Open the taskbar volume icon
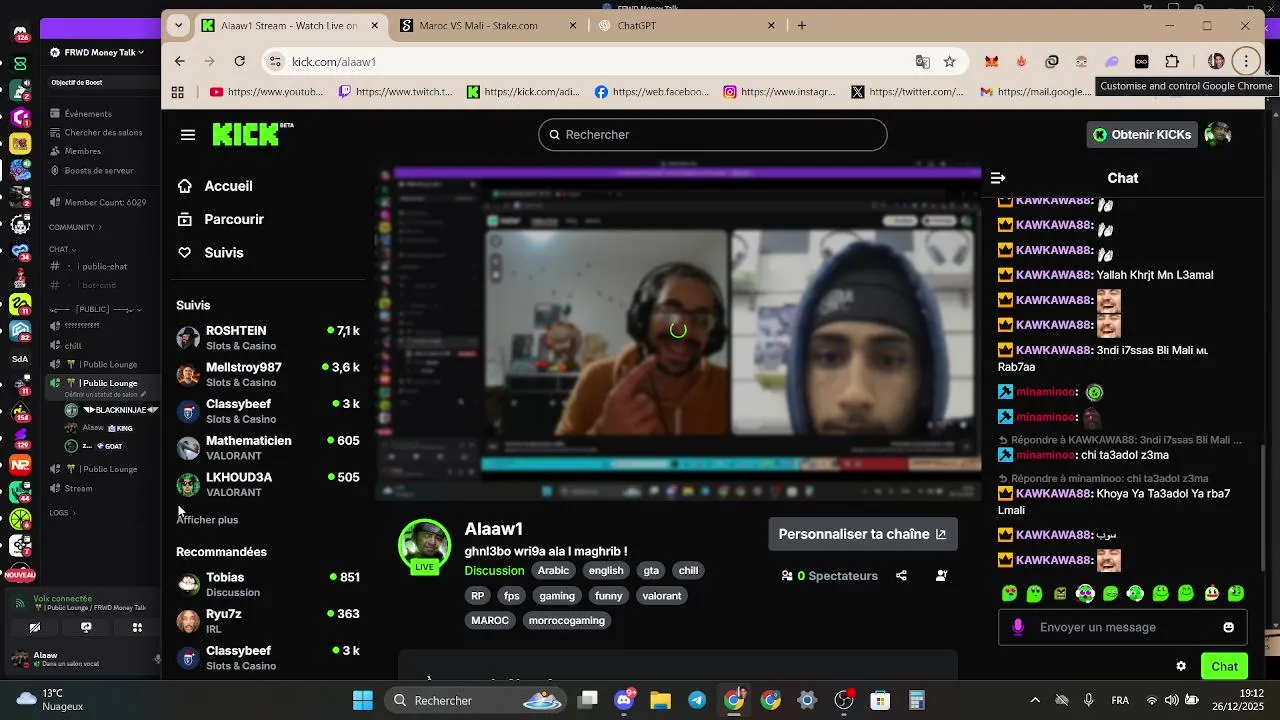 1172,700
